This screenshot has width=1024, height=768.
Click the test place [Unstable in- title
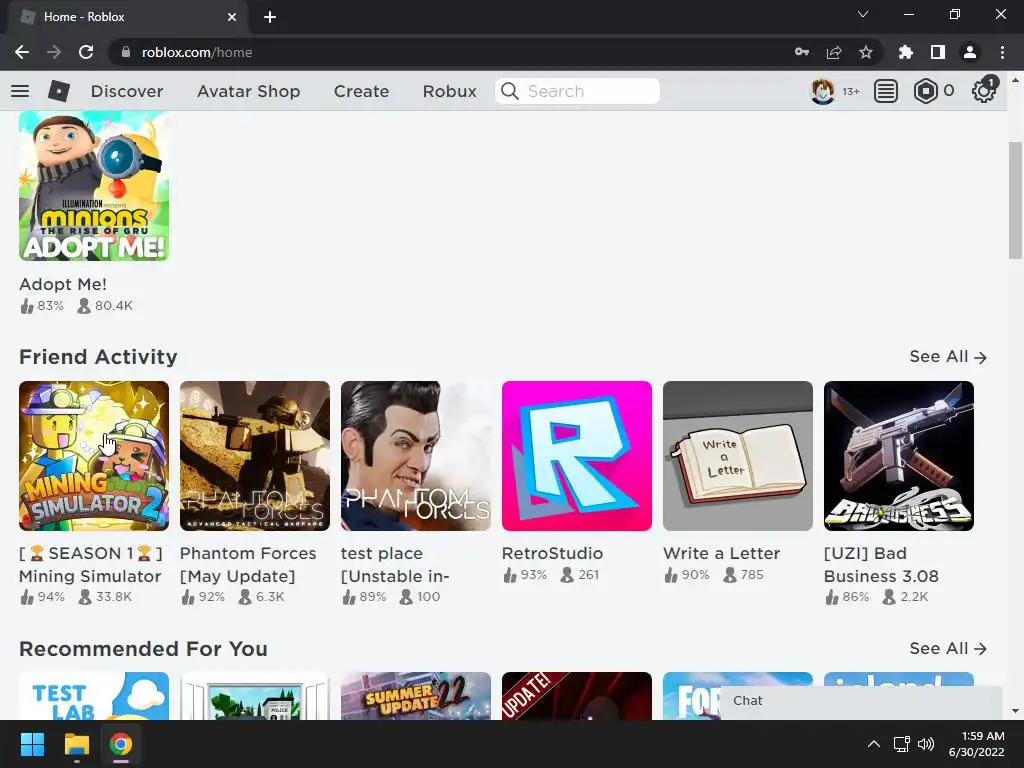coord(395,565)
